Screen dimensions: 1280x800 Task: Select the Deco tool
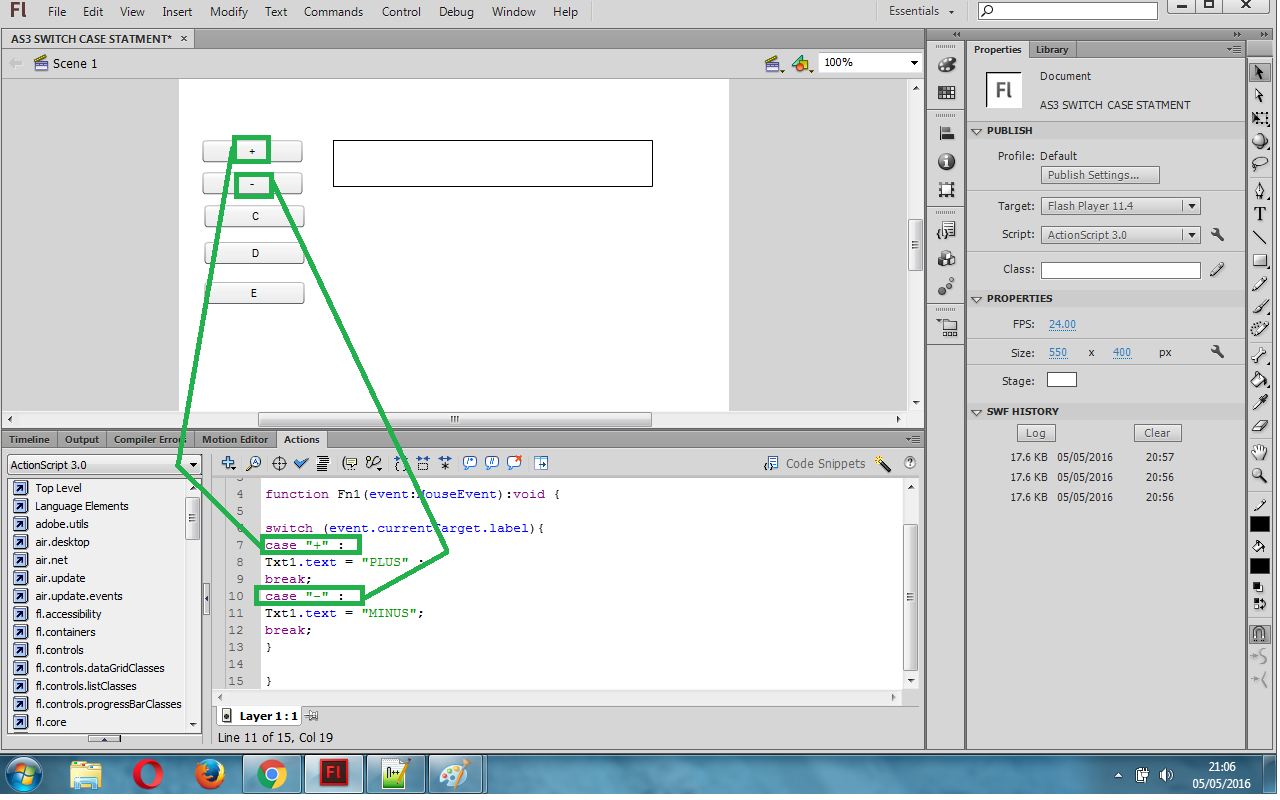(1260, 328)
